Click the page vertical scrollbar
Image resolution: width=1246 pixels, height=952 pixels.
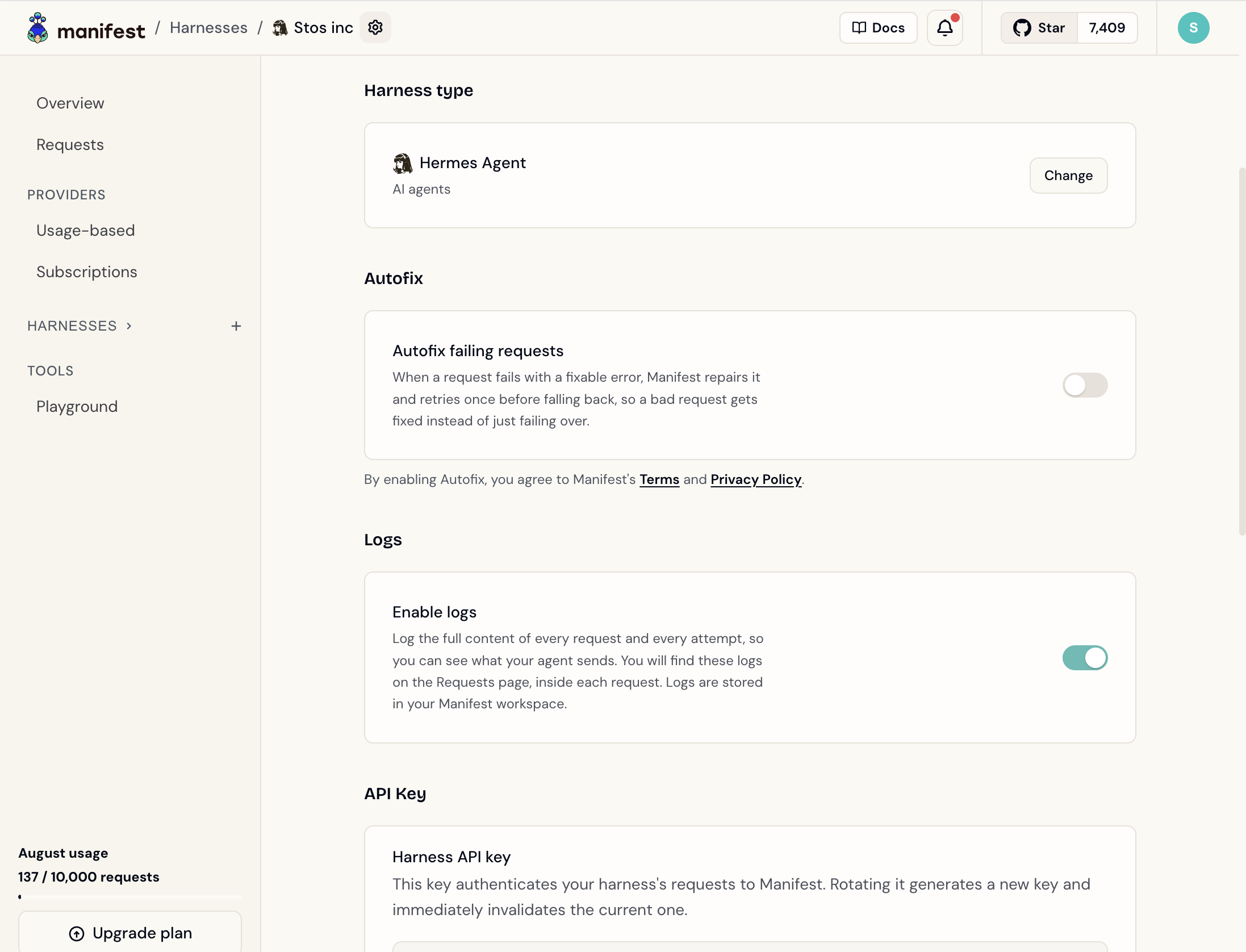point(1242,351)
